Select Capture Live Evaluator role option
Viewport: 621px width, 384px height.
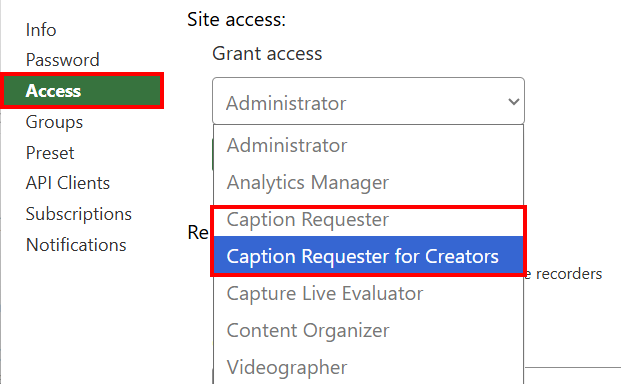368,293
